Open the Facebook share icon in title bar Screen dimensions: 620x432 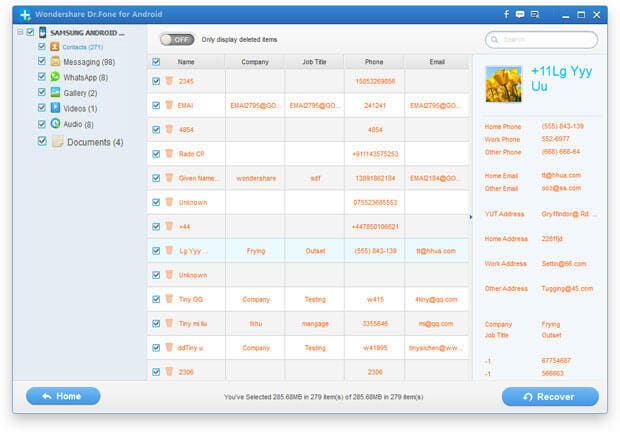point(506,14)
